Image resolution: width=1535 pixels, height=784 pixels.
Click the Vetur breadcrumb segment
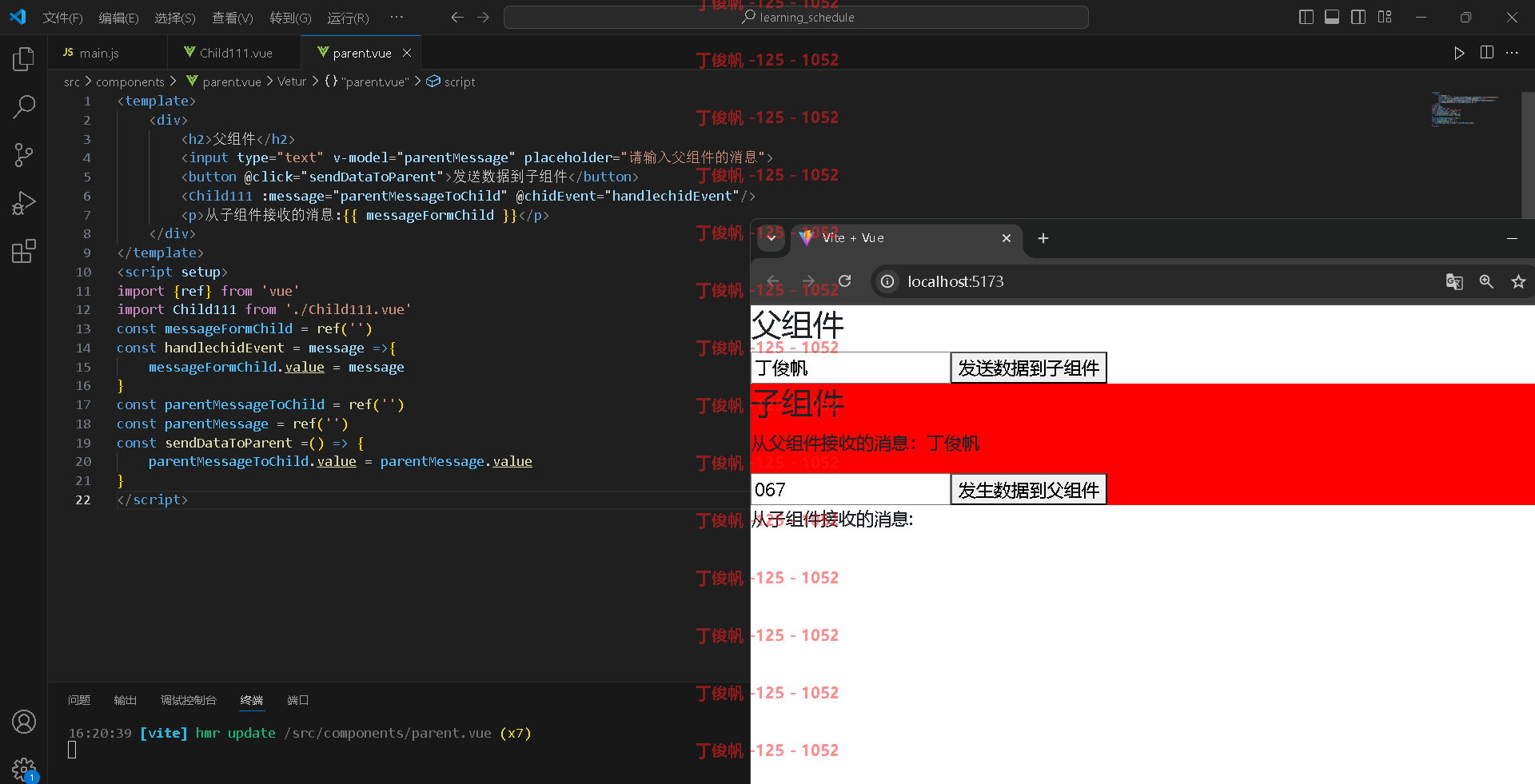pyautogui.click(x=292, y=82)
